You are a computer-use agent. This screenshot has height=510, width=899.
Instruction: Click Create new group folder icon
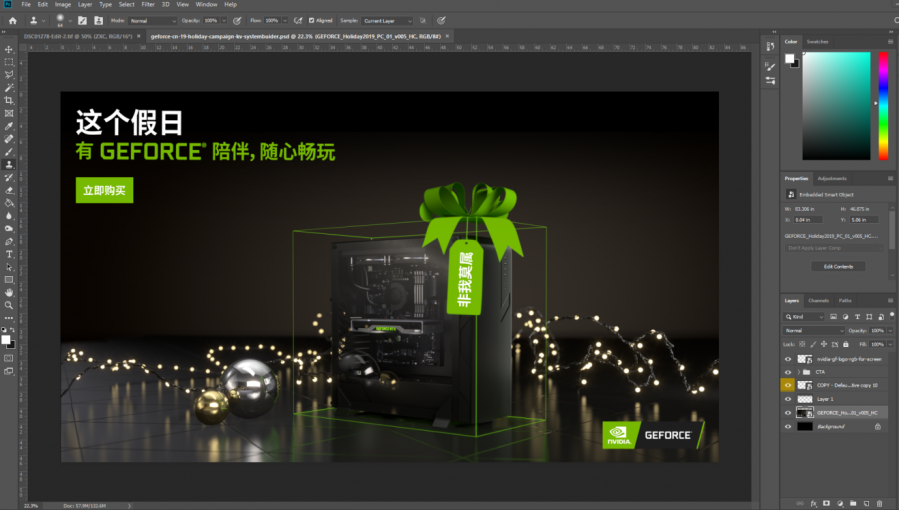853,504
